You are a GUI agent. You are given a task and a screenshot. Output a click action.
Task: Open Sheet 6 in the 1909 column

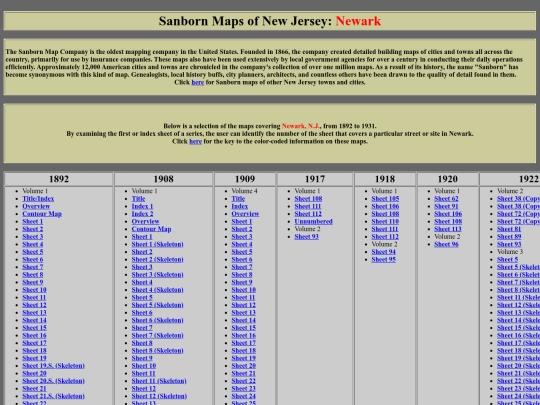pos(242,259)
